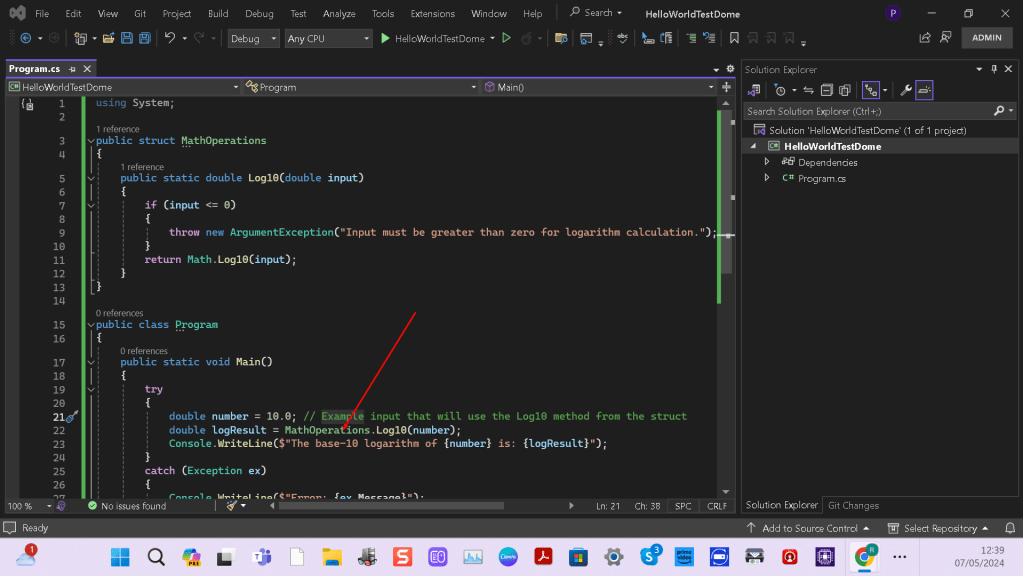Open the Share icon at top right

click(x=924, y=38)
